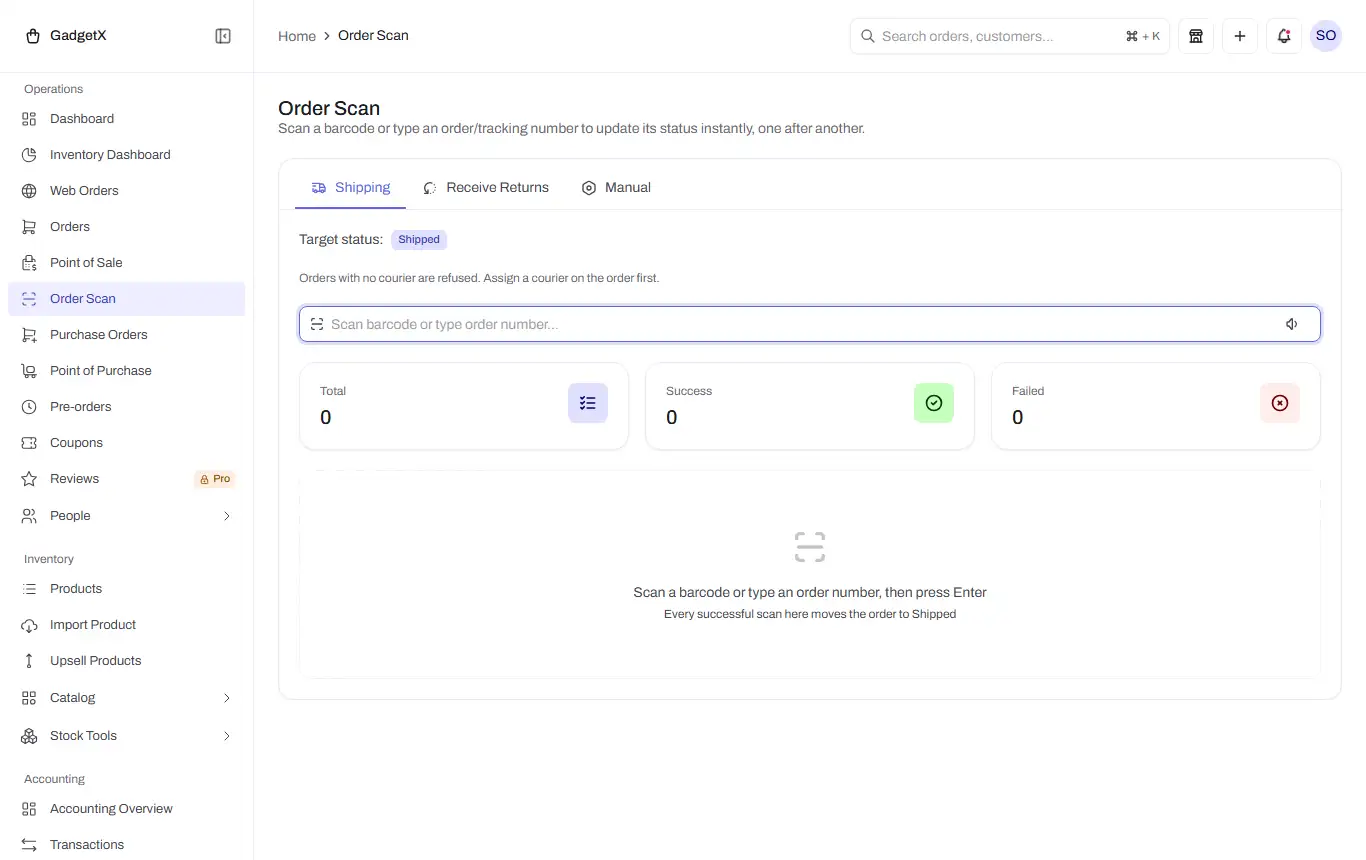This screenshot has width=1366, height=860.
Task: Click the Home breadcrumb link
Action: [x=297, y=36]
